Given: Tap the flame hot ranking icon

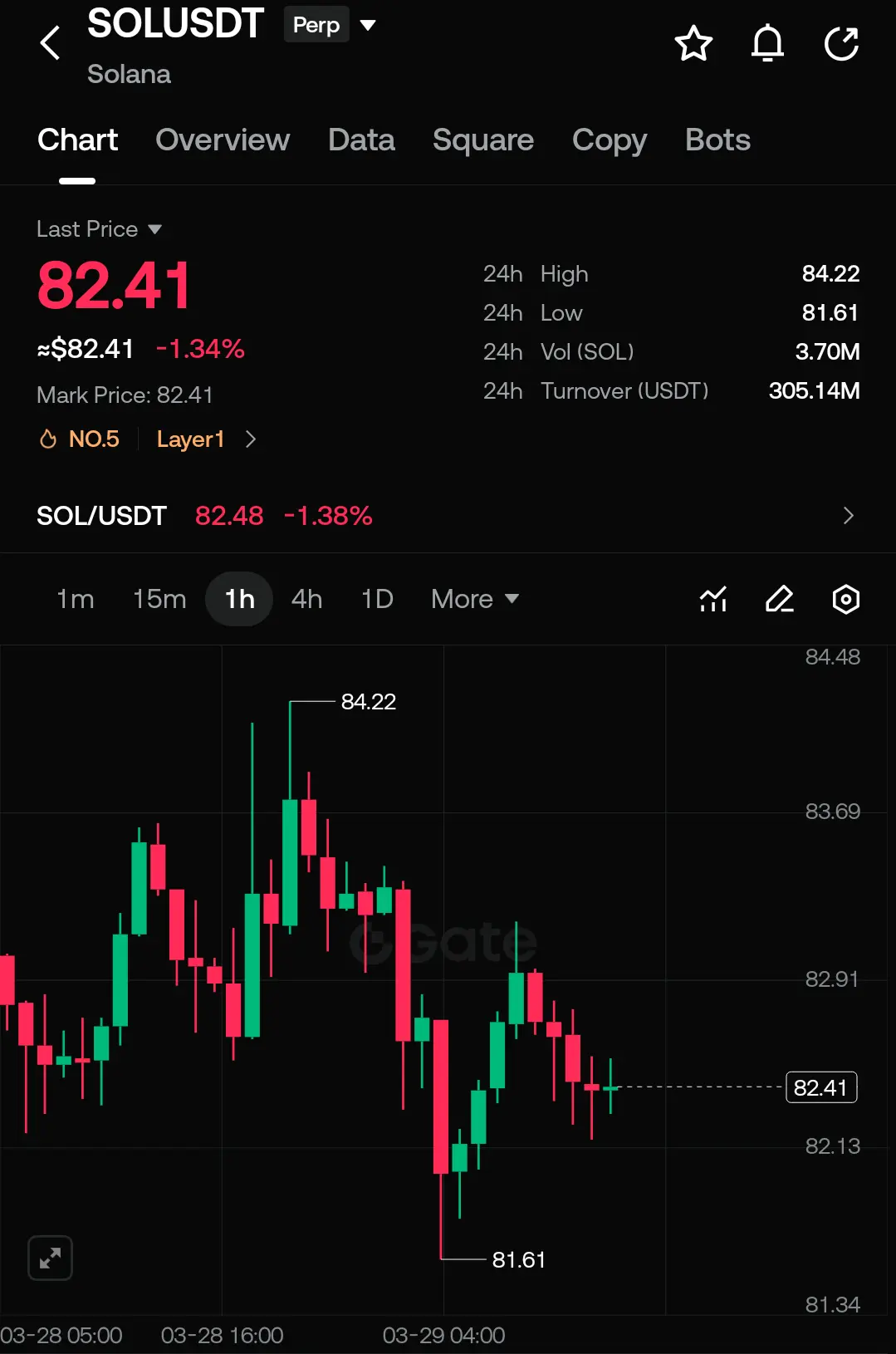Looking at the screenshot, I should 48,439.
